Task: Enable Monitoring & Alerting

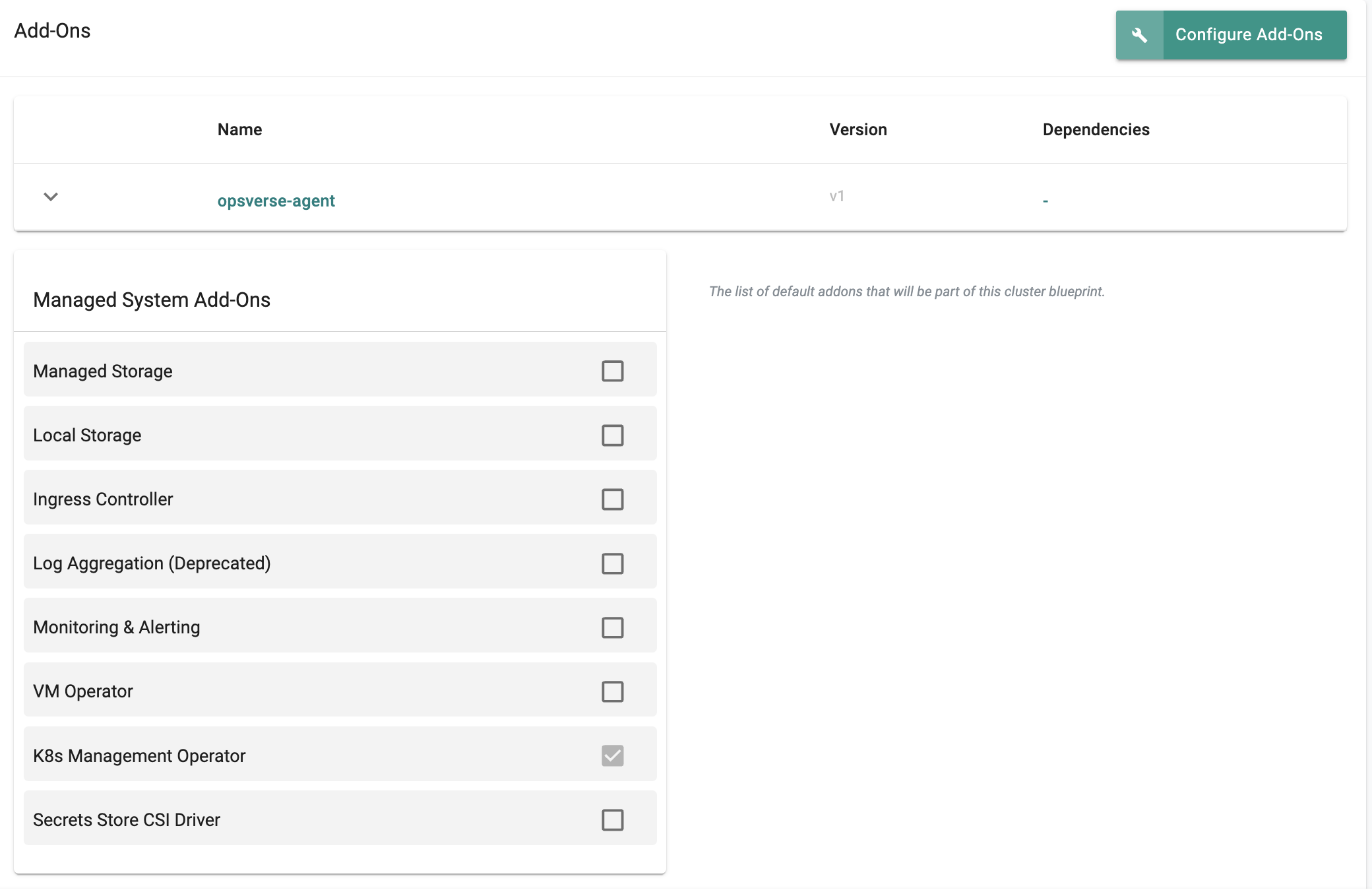Action: tap(613, 627)
